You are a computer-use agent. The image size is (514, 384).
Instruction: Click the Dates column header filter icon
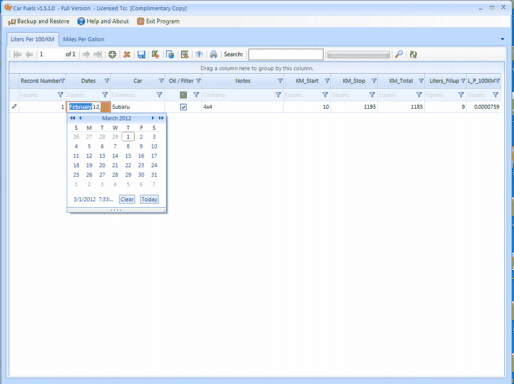(x=107, y=81)
